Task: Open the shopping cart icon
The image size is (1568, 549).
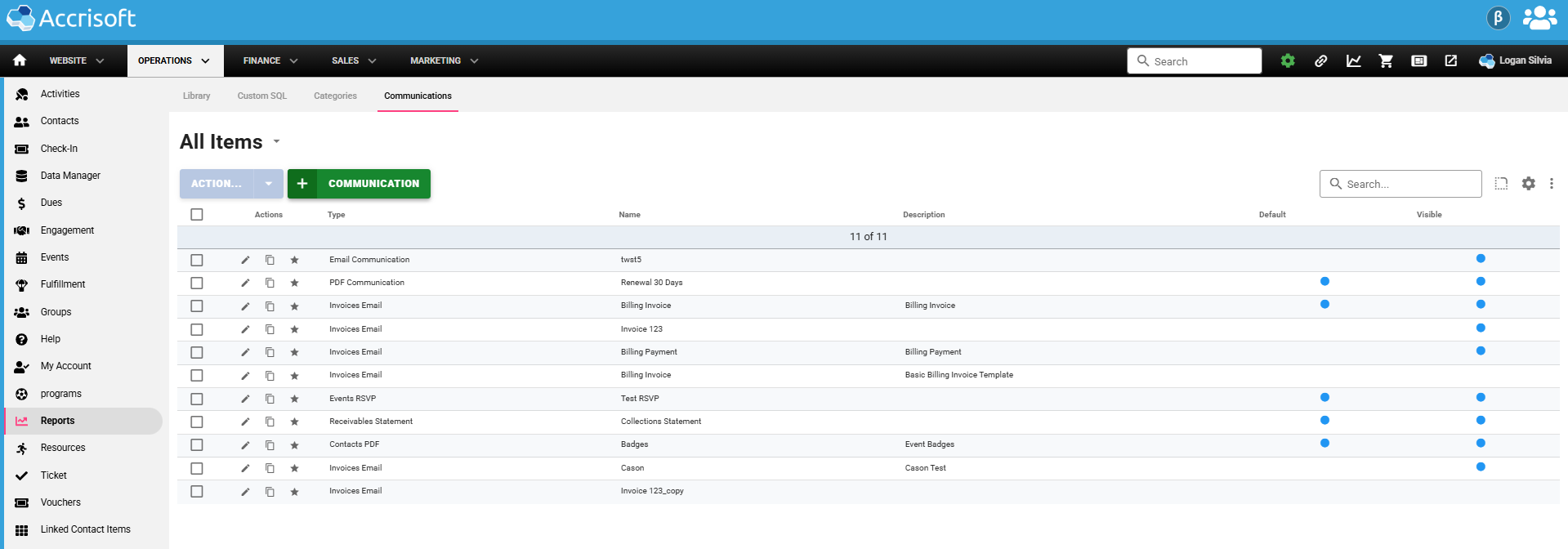Action: point(1386,61)
